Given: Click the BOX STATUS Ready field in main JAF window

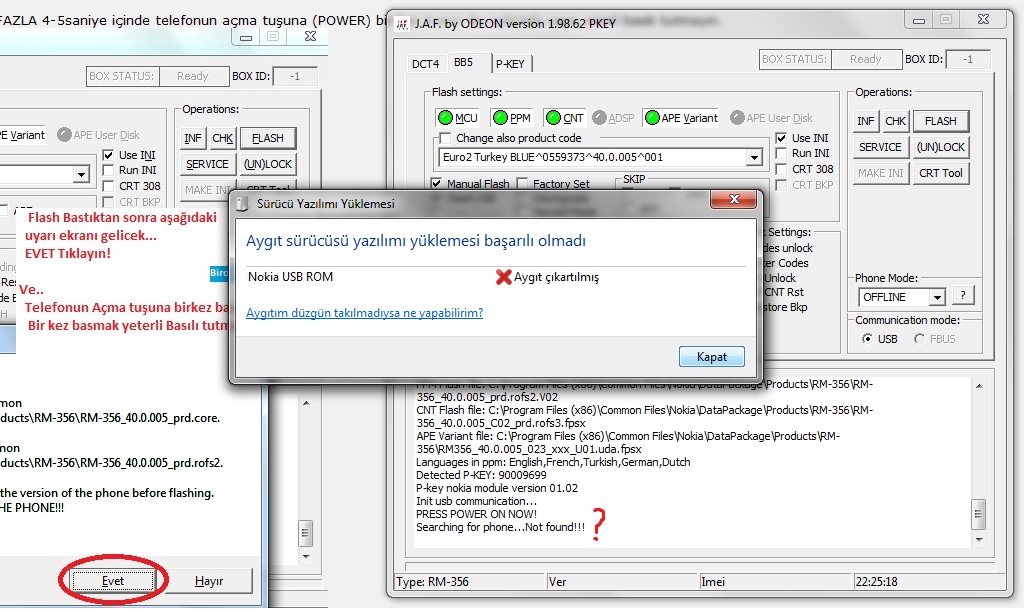Looking at the screenshot, I should coord(866,59).
